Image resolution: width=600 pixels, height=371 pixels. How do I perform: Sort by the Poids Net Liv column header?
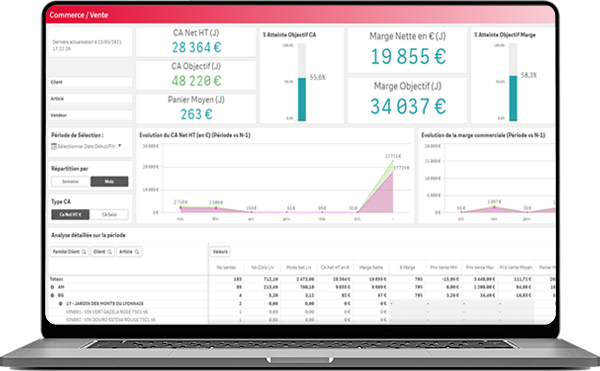[x=298, y=267]
